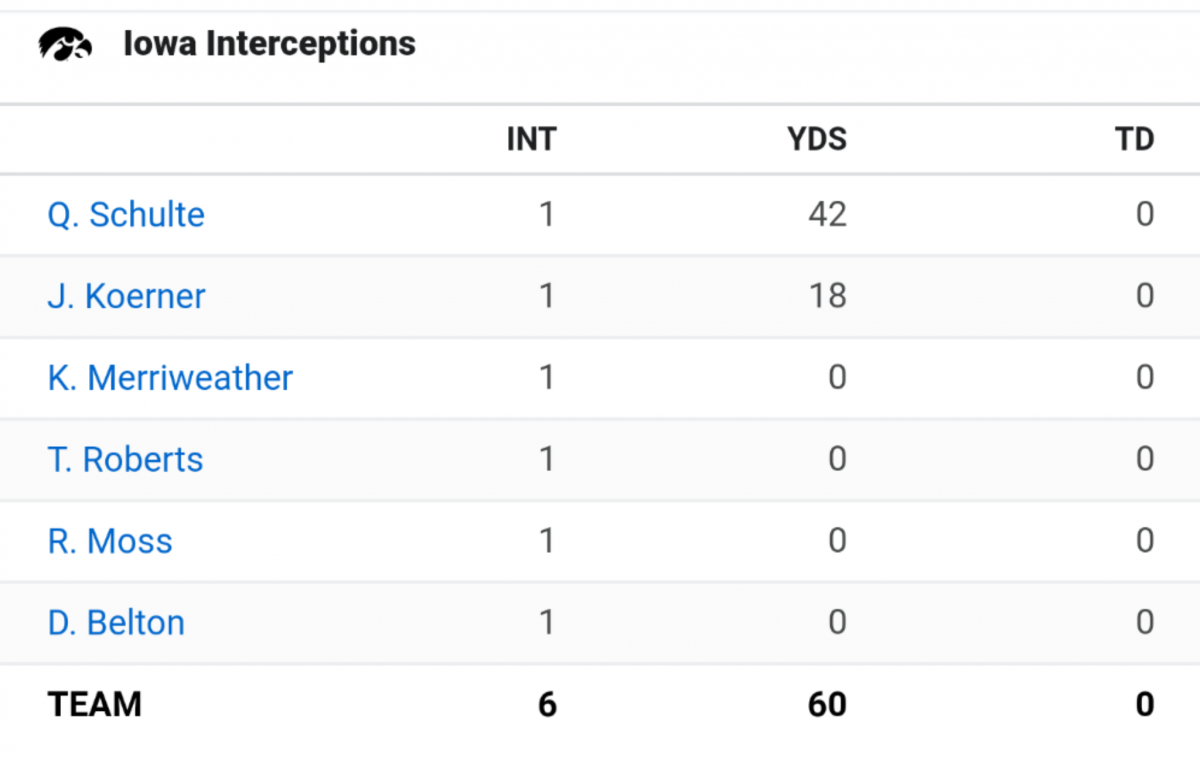
Task: Click team total 60 yards
Action: coord(827,704)
